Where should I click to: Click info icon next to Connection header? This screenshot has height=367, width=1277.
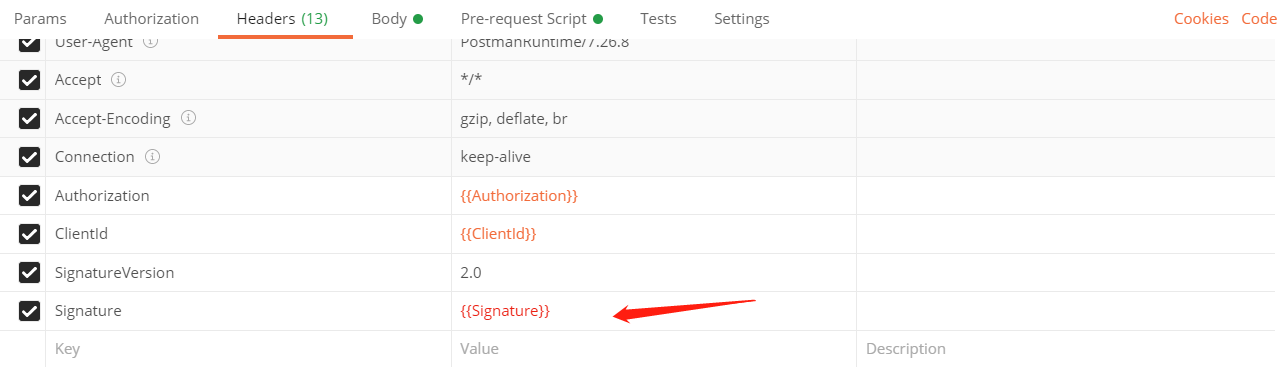(151, 156)
